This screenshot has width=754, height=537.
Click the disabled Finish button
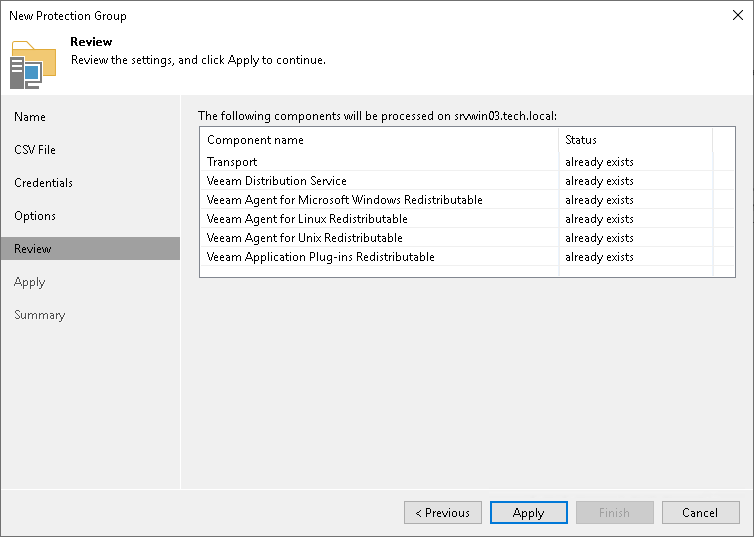click(614, 512)
